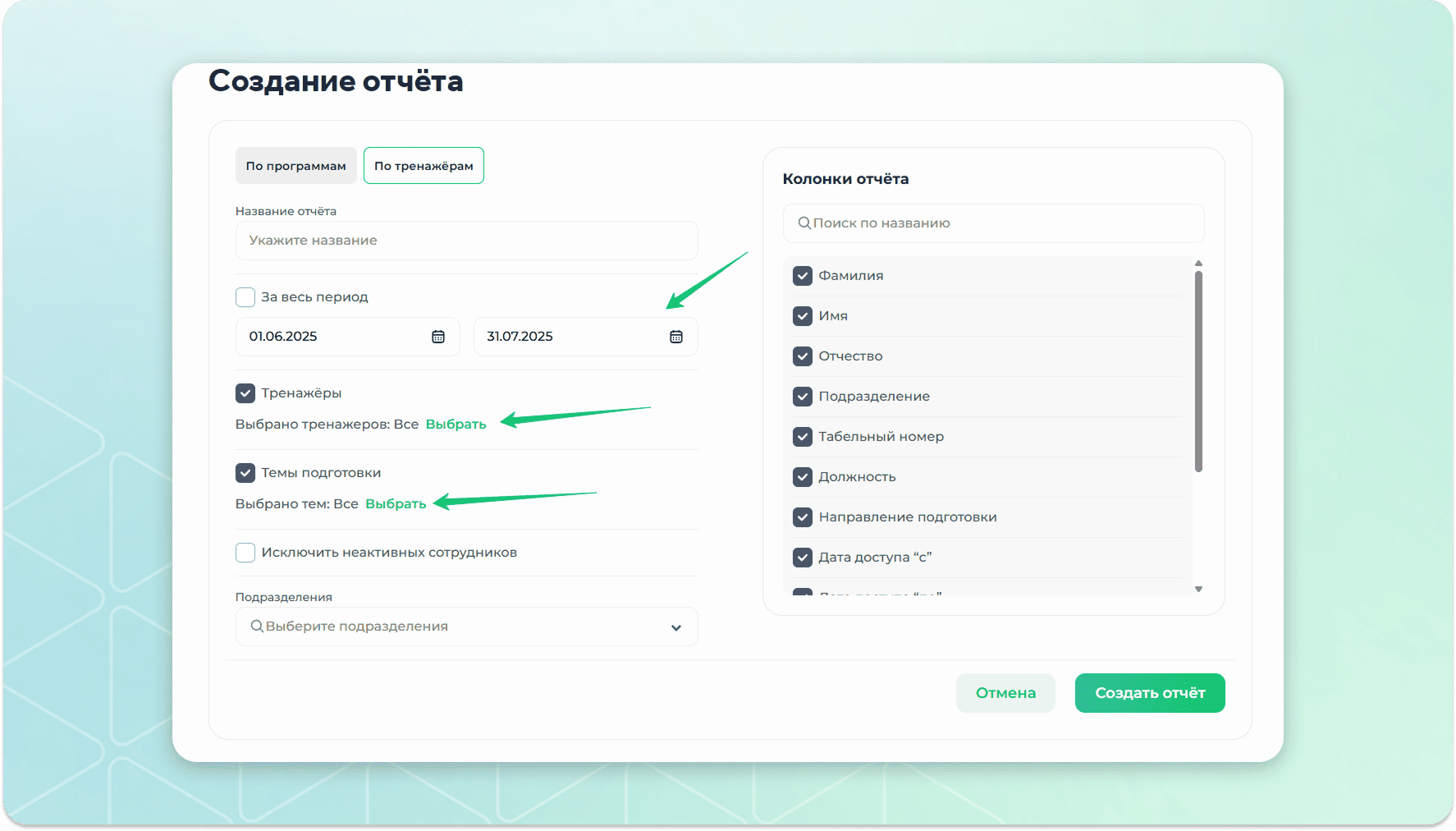Expand the Подразделения dropdown chevron

coord(675,627)
